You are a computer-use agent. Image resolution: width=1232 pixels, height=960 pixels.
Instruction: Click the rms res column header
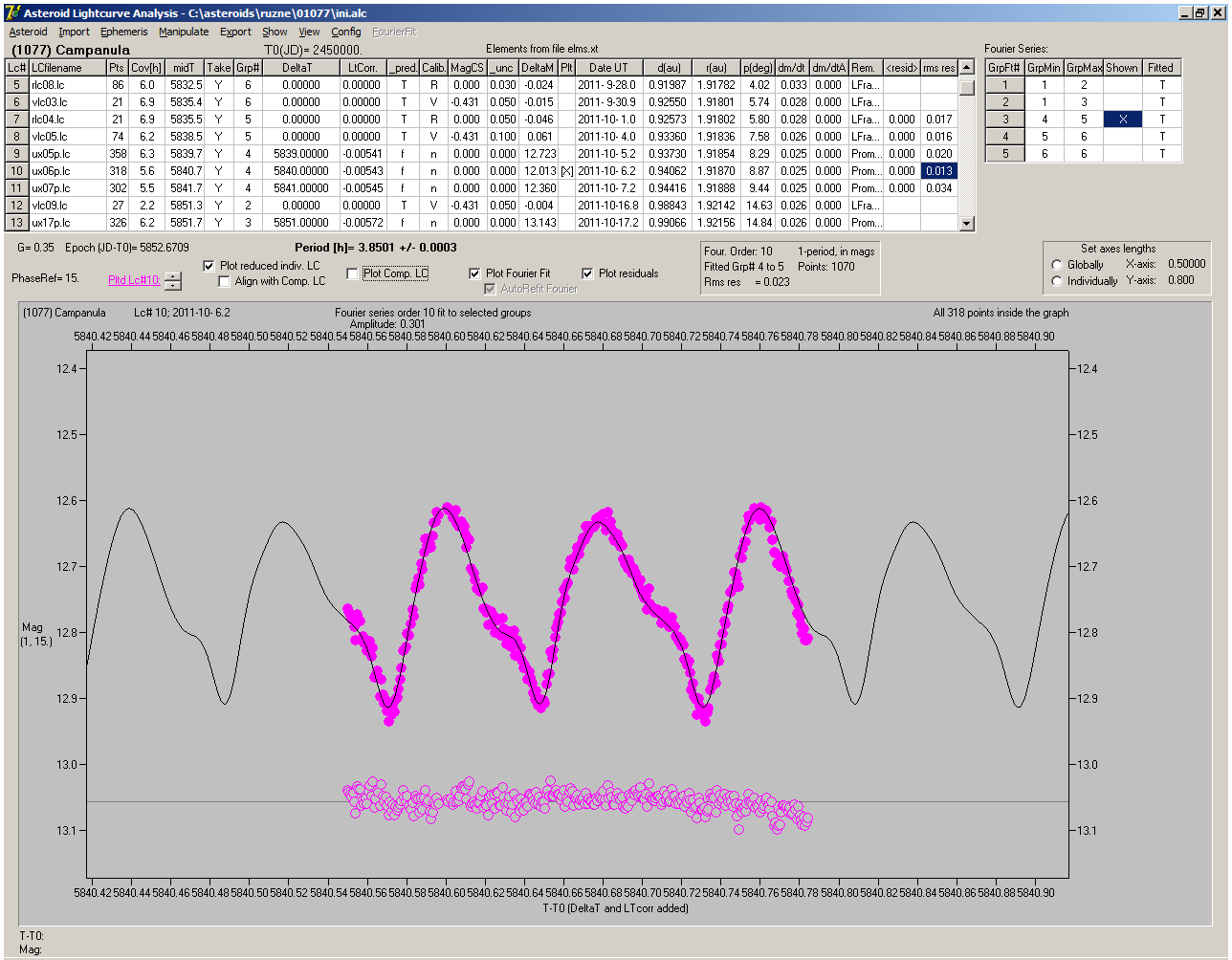939,68
